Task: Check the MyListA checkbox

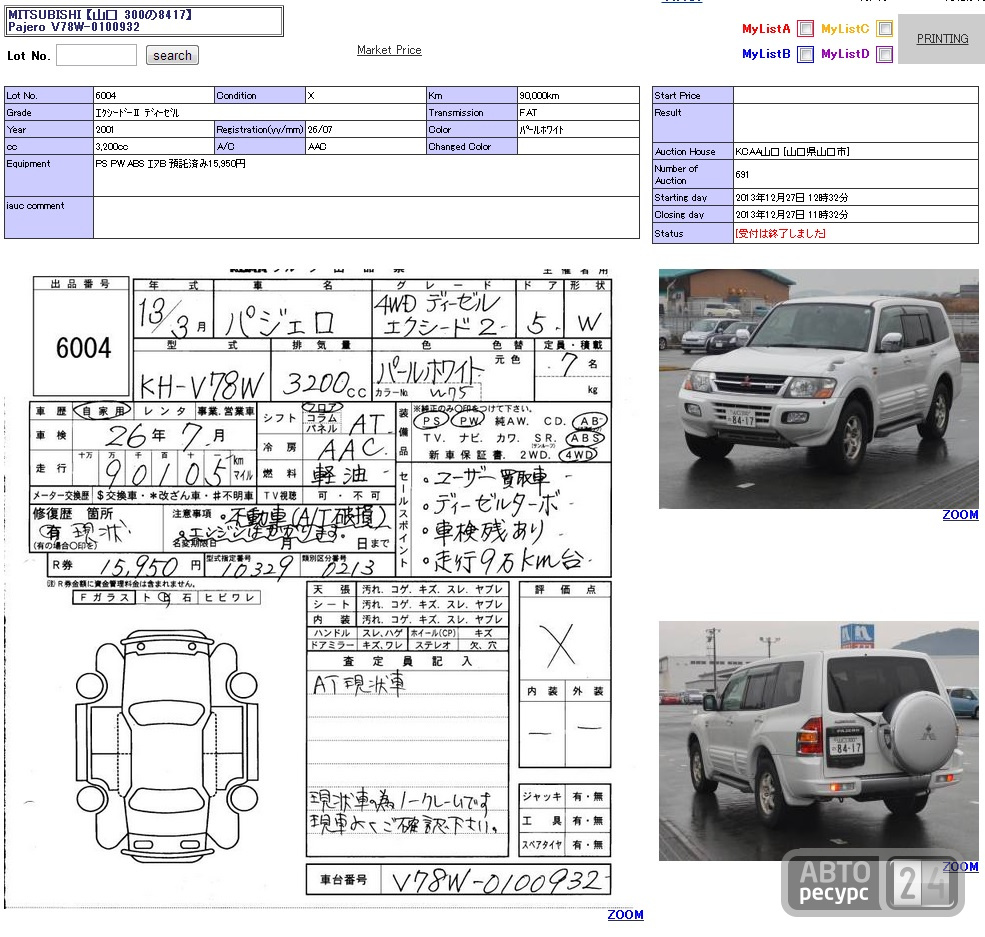Action: tap(805, 29)
